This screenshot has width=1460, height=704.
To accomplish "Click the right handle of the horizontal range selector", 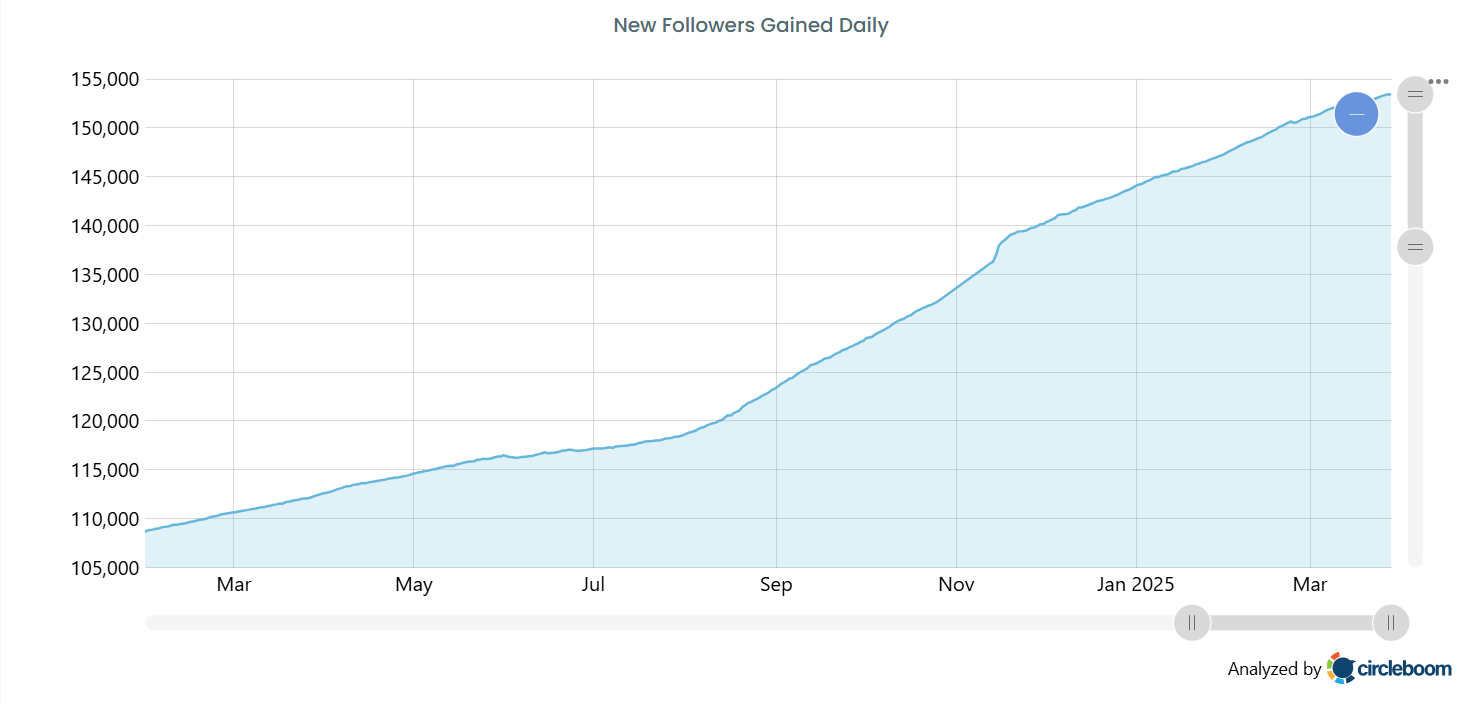I will tap(1391, 622).
